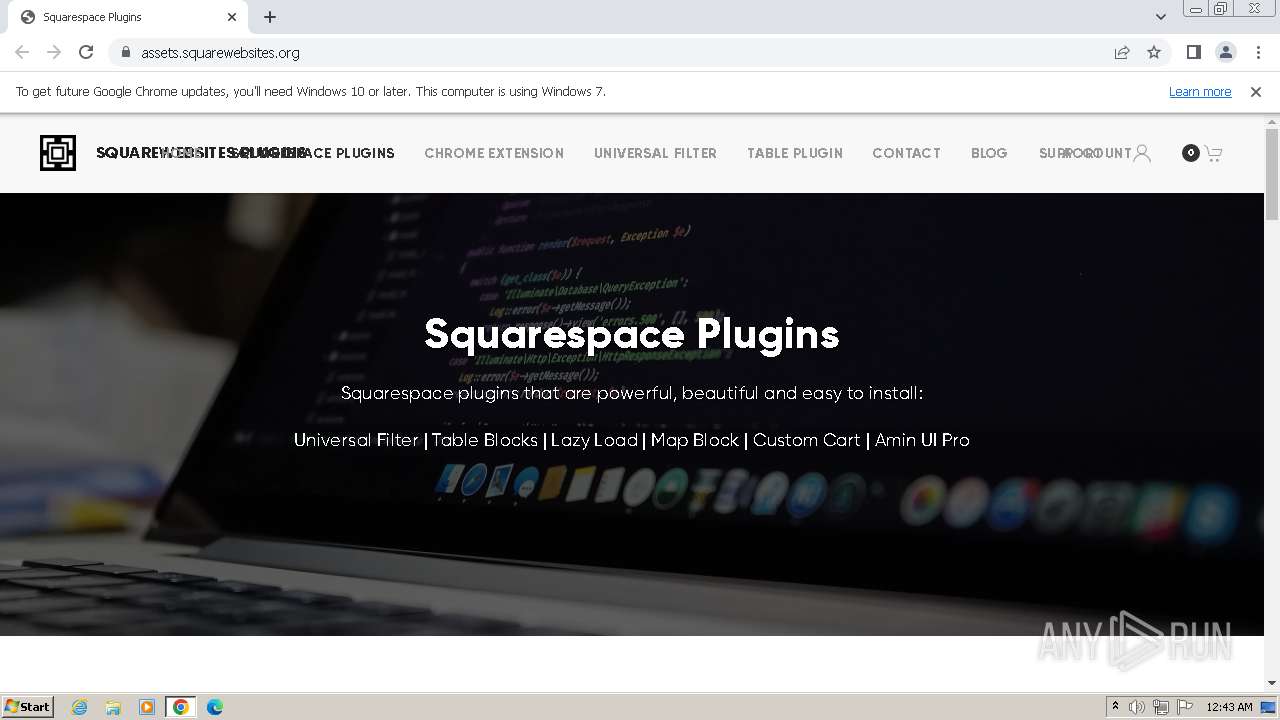Viewport: 1280px width, 720px height.
Task: View site information via padlock icon
Action: click(125, 52)
